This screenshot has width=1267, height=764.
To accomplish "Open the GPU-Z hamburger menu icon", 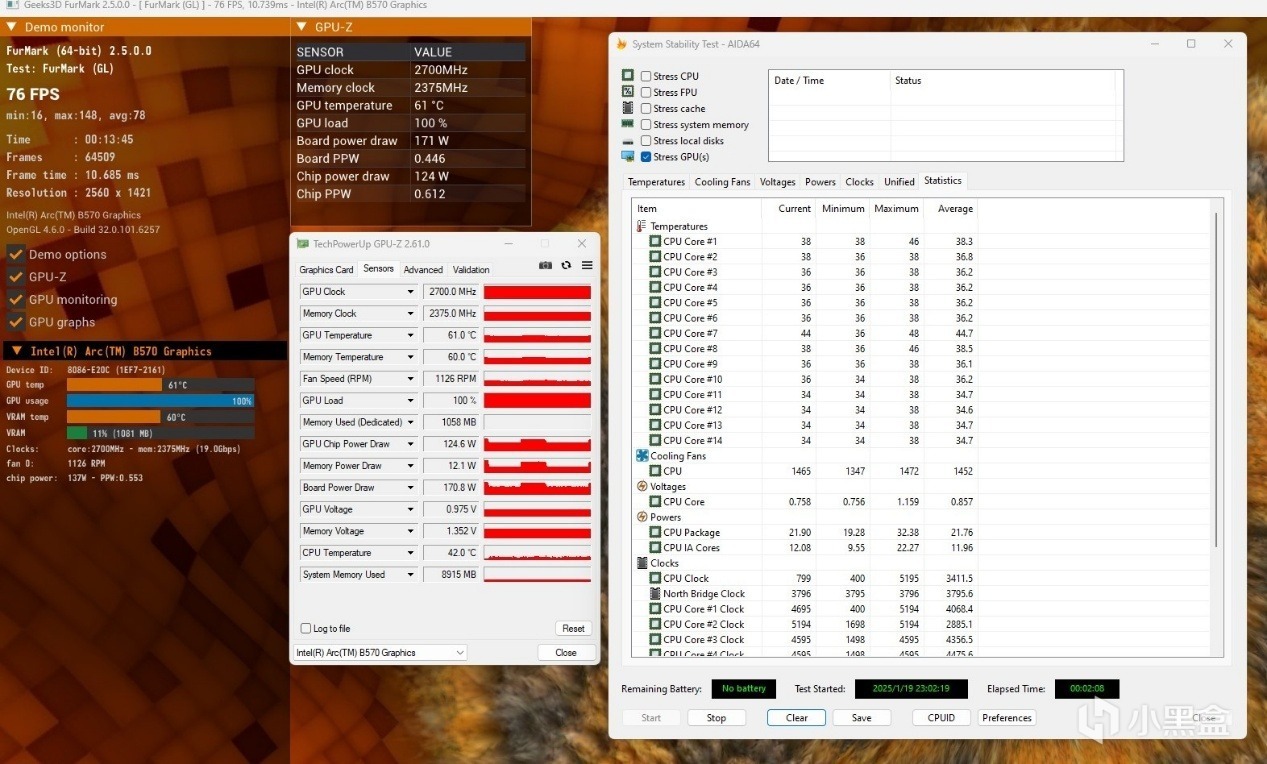I will [x=587, y=266].
